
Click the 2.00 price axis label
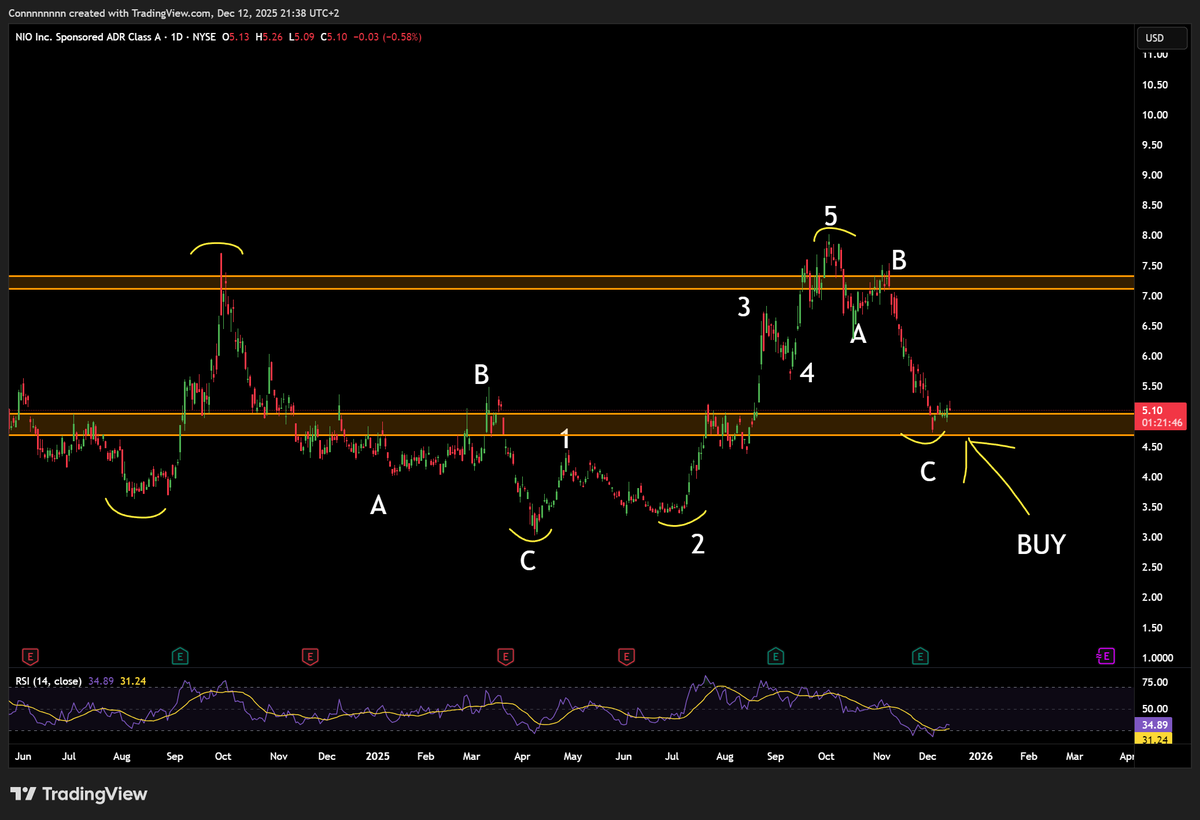(1153, 598)
